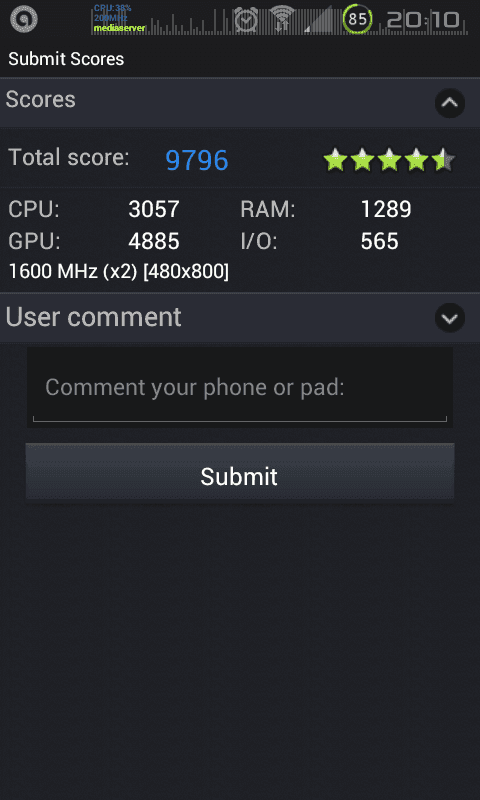The height and width of the screenshot is (800, 480).
Task: Focus the phone or pad comment field
Action: (x=240, y=387)
